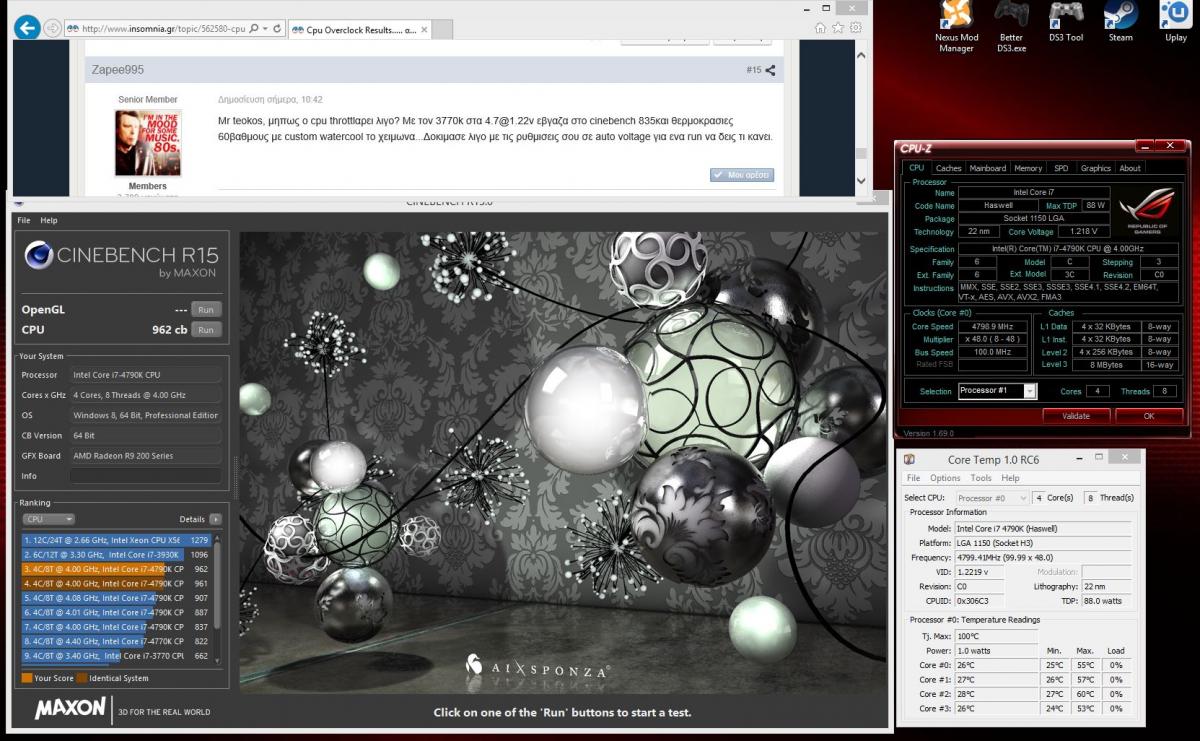The height and width of the screenshot is (741, 1200).
Task: Refresh the insomnia.gr page
Action: [277, 29]
